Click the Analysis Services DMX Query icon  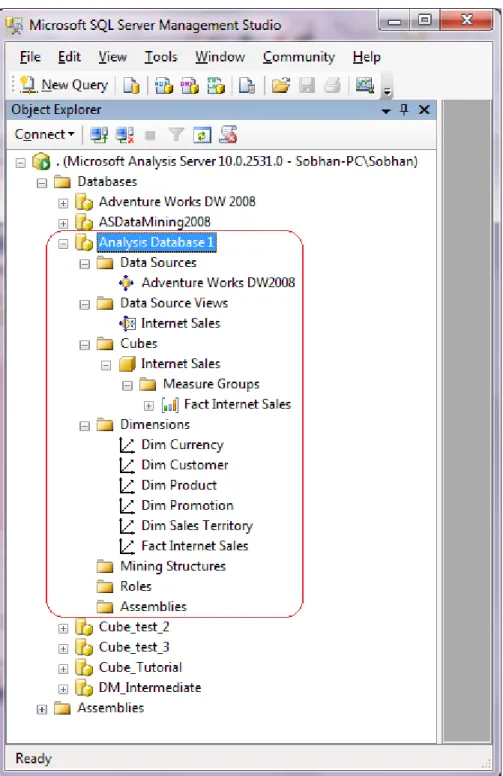coord(190,85)
